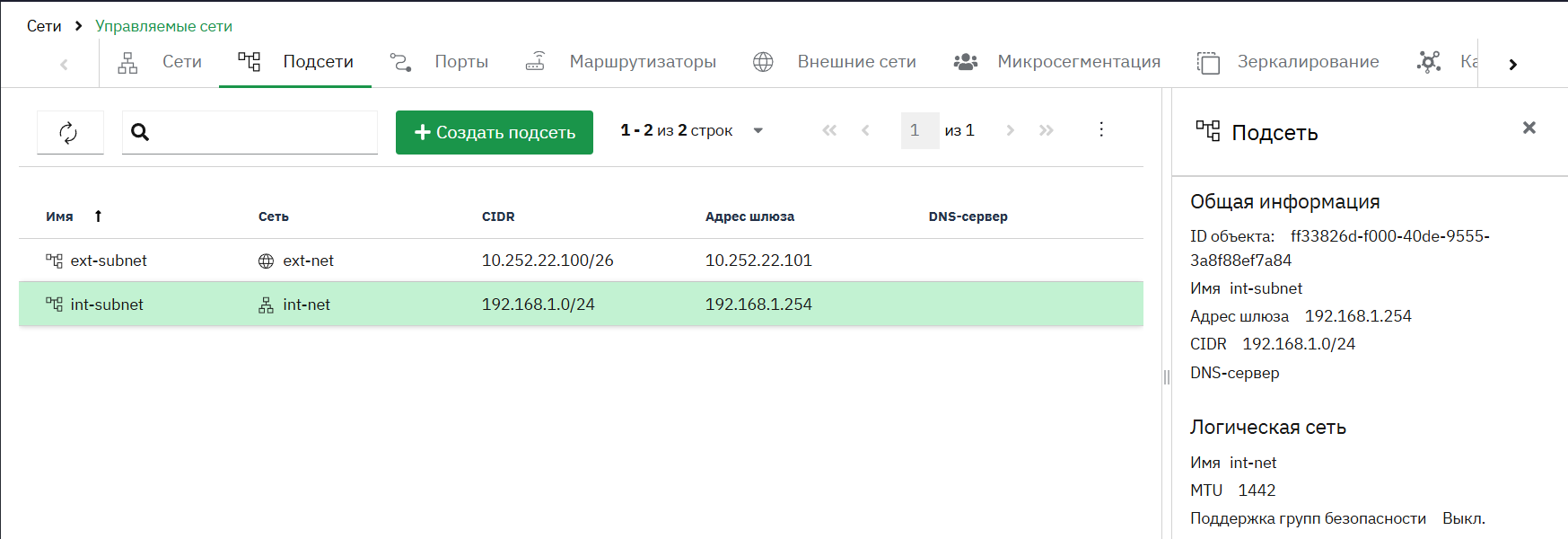1568x539 pixels.
Task: Click the search magnifier icon
Action: [x=140, y=132]
